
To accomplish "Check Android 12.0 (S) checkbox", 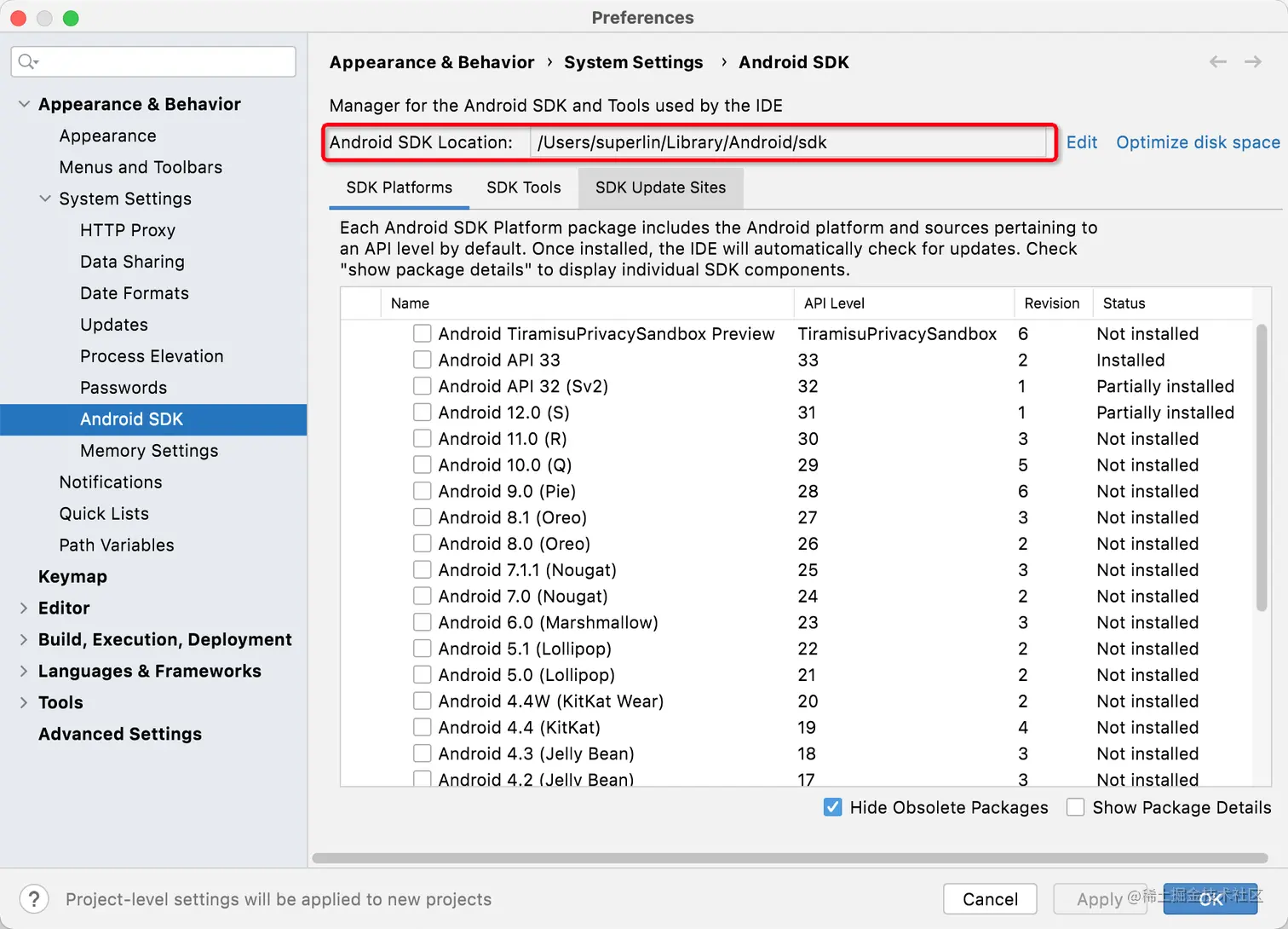I will tap(422, 413).
